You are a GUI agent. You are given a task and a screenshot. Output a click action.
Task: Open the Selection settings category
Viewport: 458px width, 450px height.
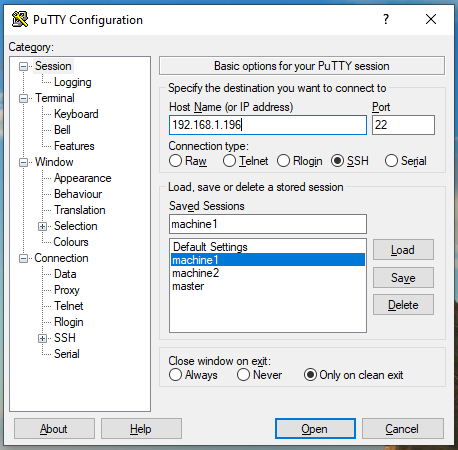pos(76,226)
